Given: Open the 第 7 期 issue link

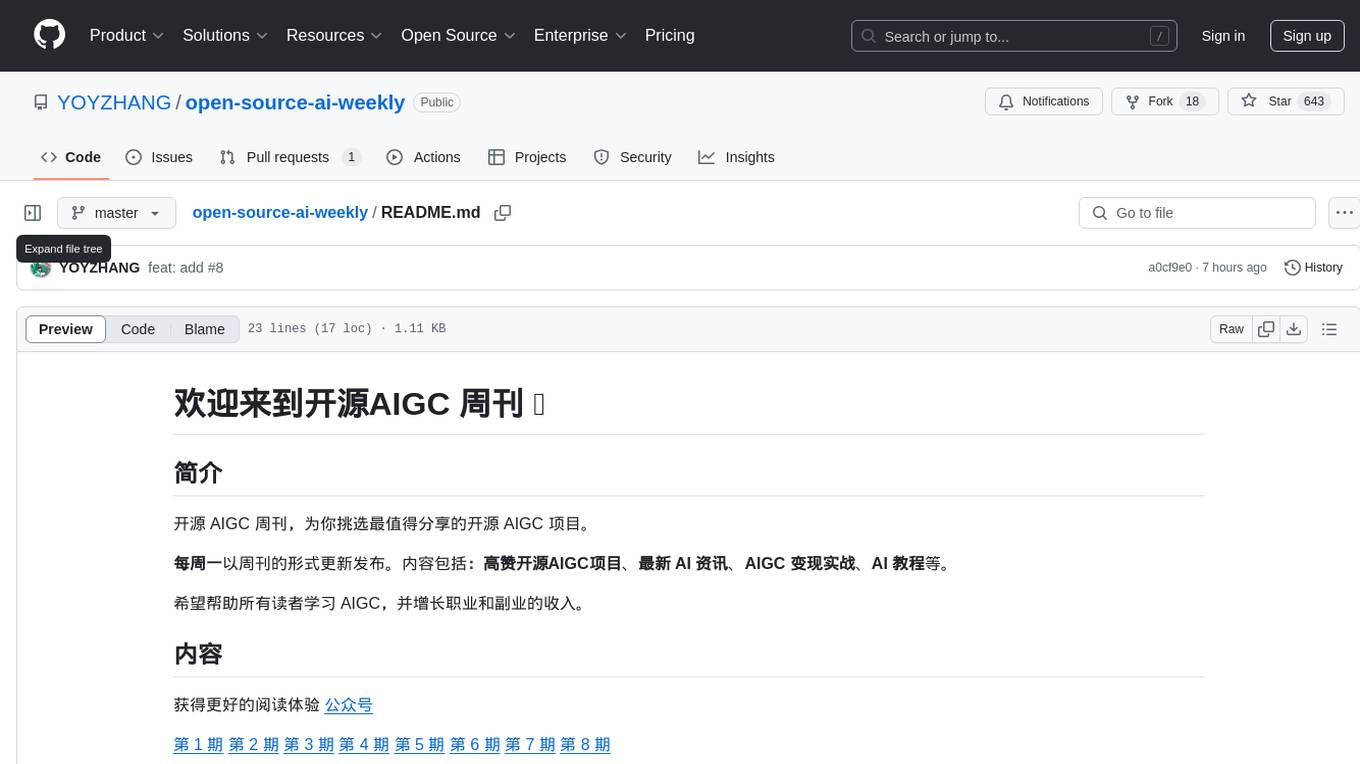Looking at the screenshot, I should [x=530, y=744].
